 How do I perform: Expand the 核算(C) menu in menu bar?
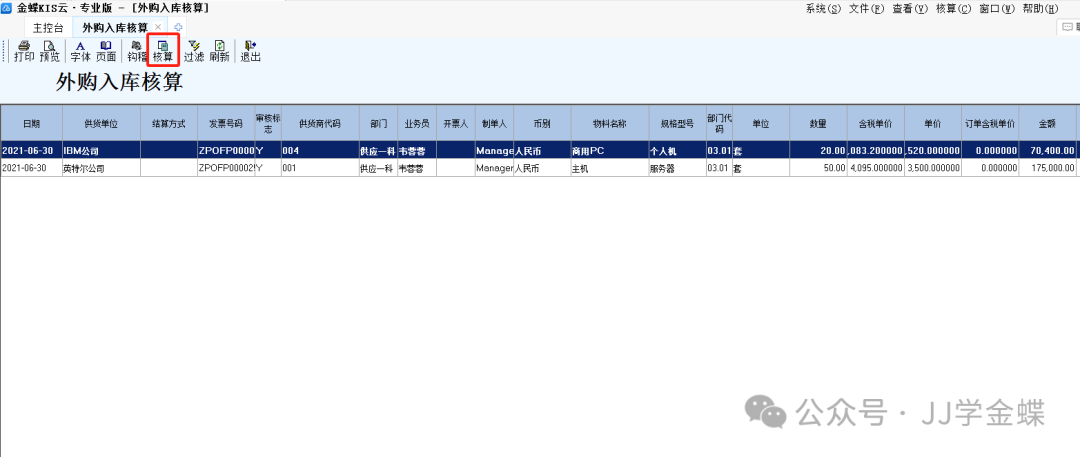(952, 8)
